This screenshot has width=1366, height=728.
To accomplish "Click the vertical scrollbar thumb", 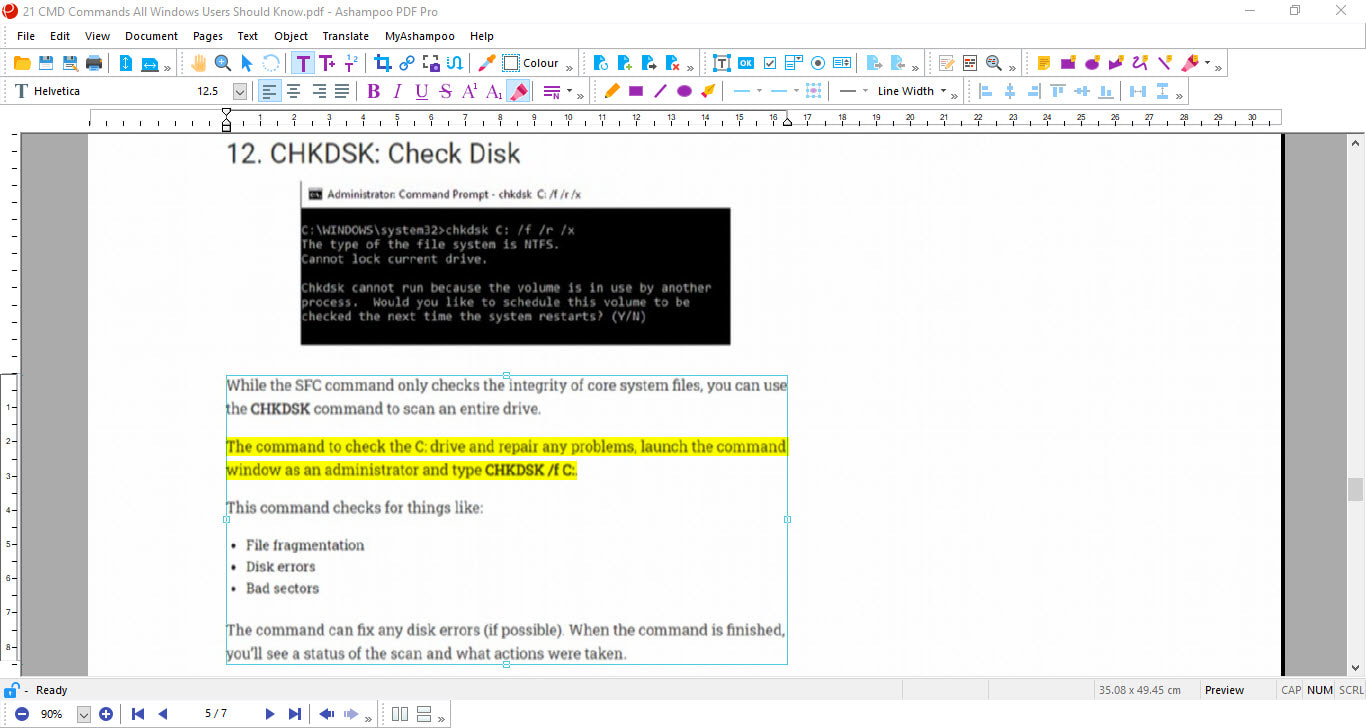I will coord(1355,489).
